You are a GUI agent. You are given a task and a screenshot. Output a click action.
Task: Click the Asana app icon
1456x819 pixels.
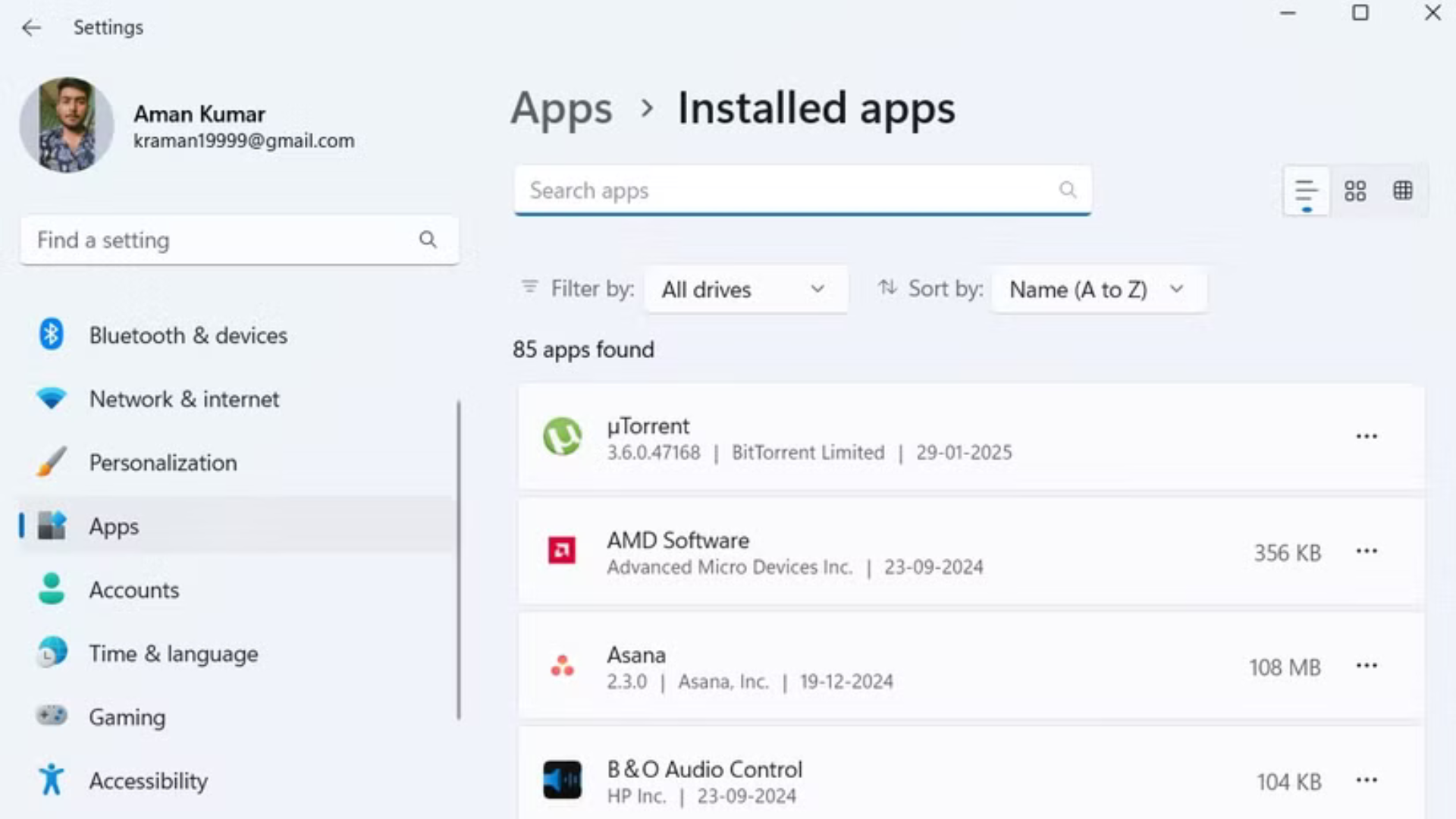tap(563, 666)
